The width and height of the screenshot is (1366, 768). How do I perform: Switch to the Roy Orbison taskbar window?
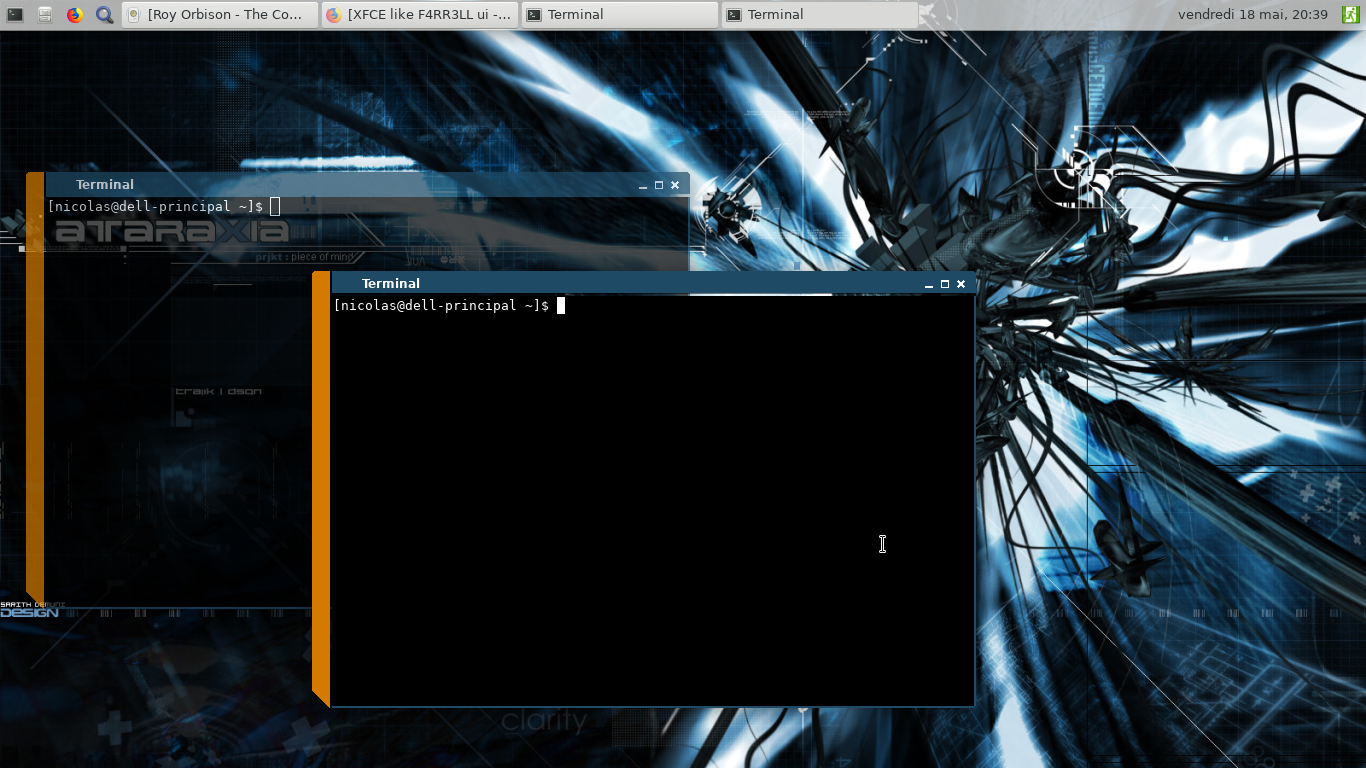coord(220,14)
